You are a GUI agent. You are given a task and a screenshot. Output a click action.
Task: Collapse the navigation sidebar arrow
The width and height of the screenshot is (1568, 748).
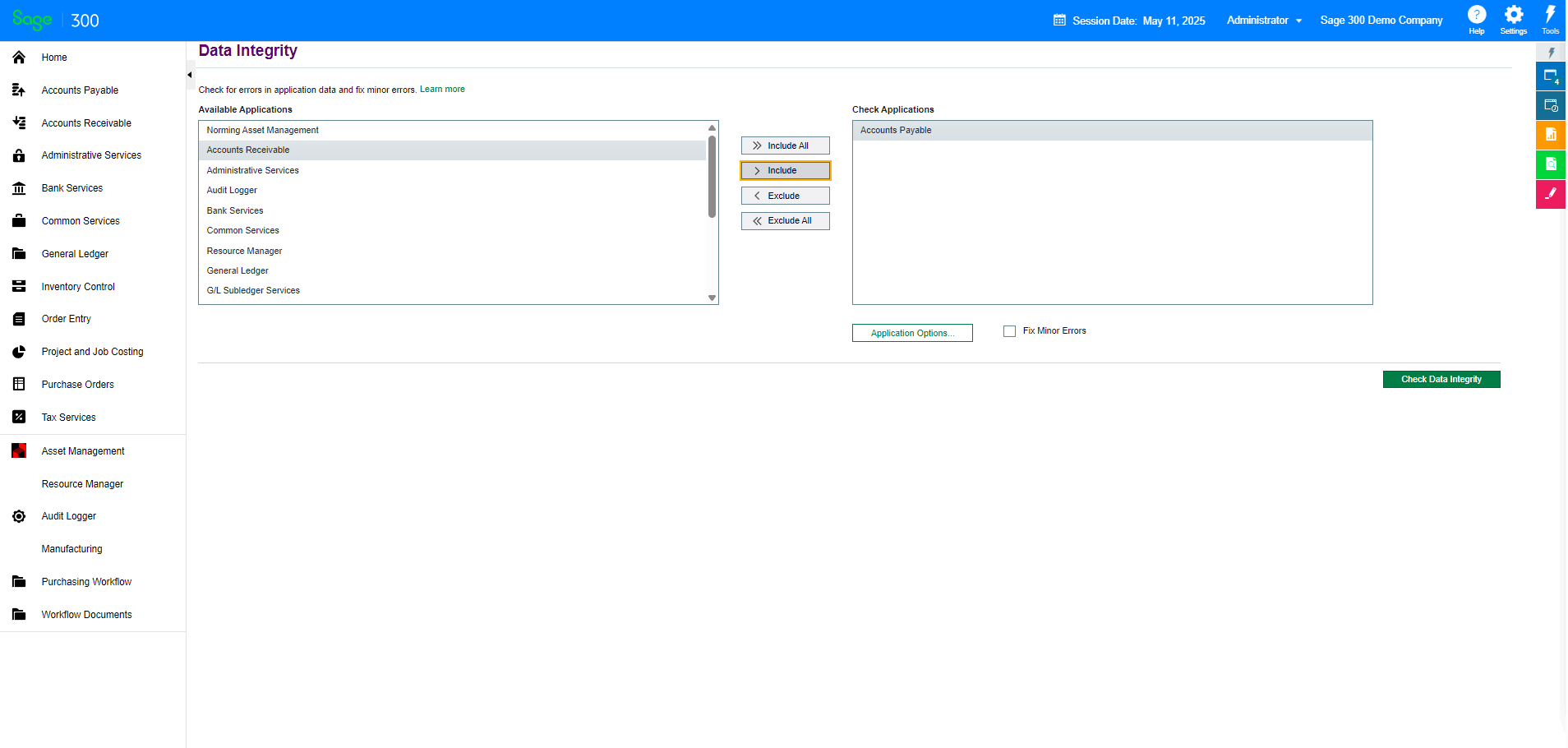(190, 75)
